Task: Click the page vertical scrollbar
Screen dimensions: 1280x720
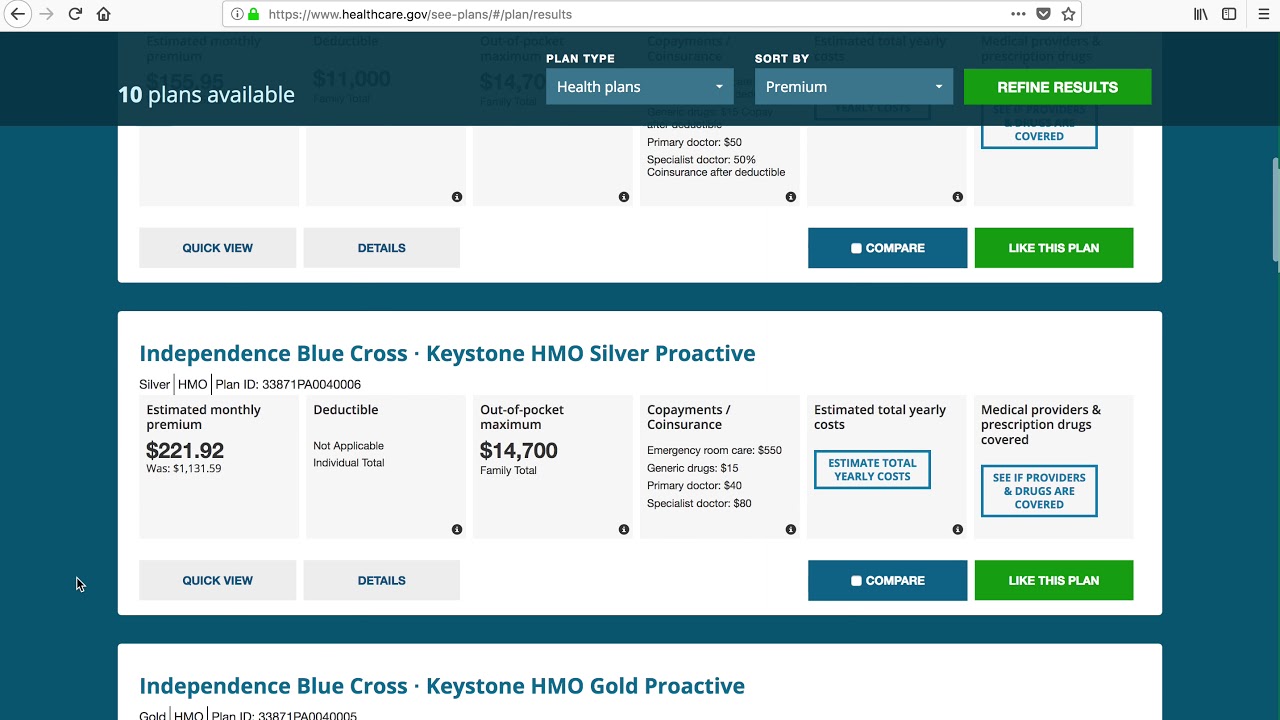Action: pyautogui.click(x=1274, y=210)
